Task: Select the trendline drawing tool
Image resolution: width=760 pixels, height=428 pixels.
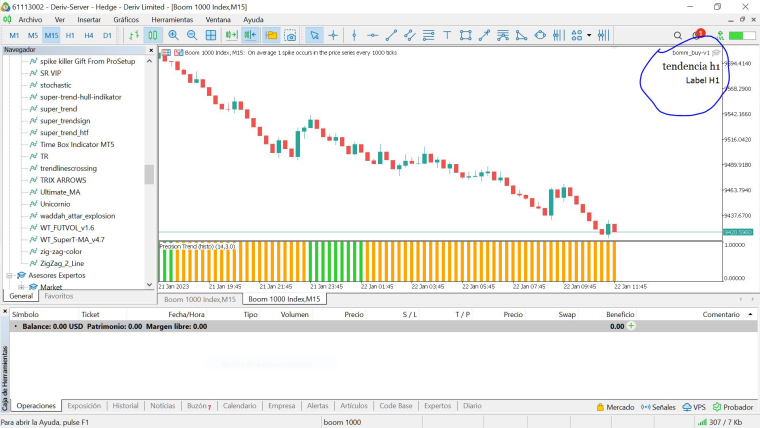Action: pos(391,35)
